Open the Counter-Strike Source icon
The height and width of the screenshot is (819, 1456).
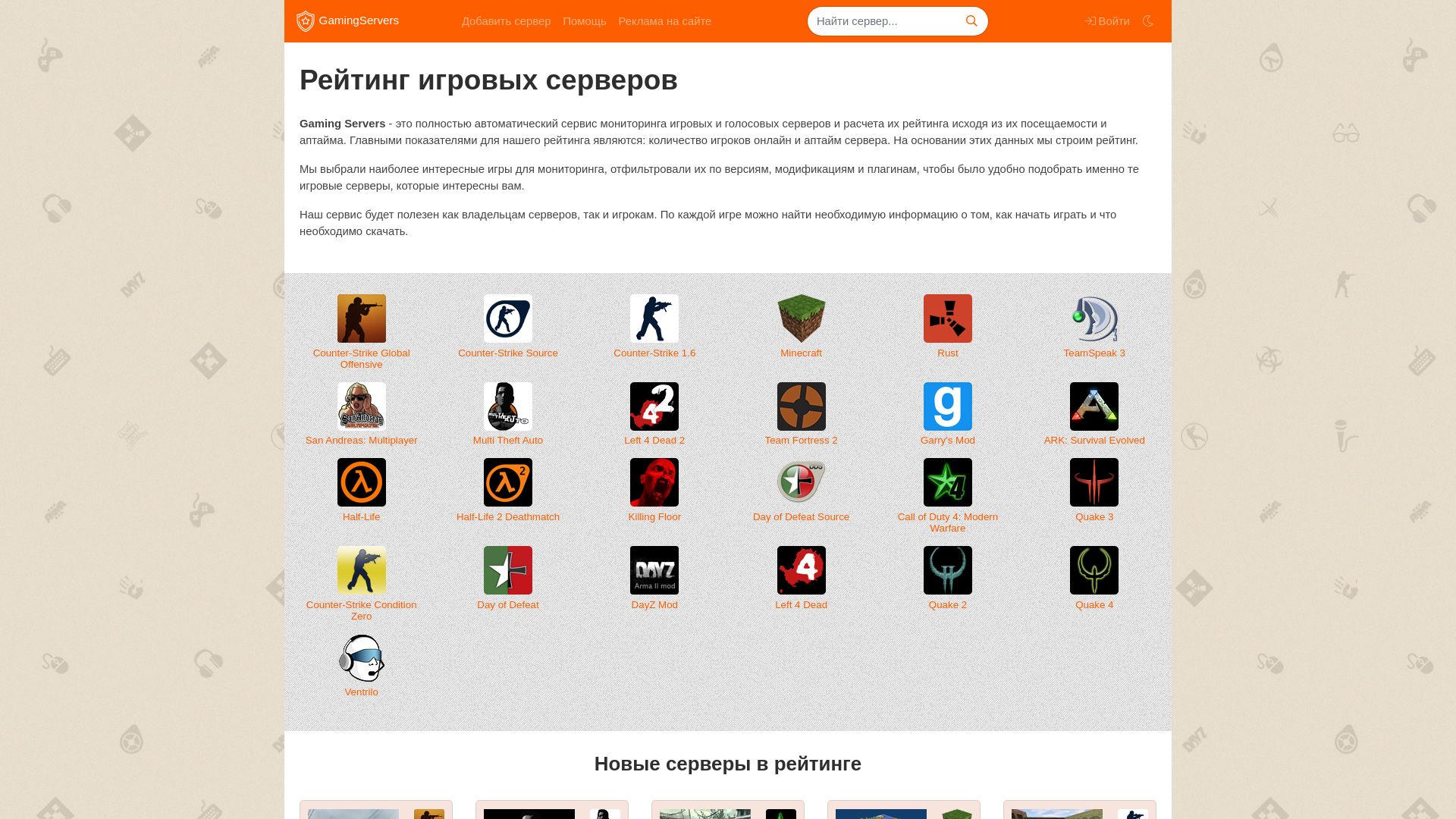(508, 318)
